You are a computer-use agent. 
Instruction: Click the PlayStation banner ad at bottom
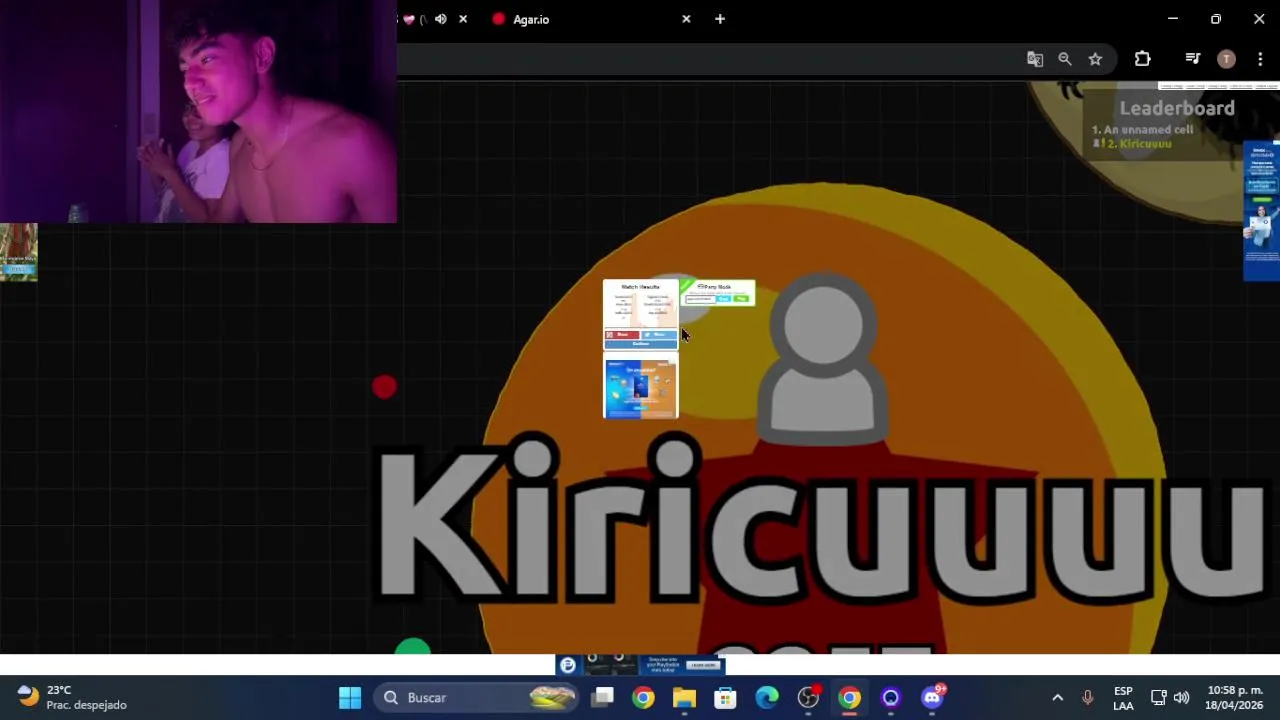[x=640, y=665]
